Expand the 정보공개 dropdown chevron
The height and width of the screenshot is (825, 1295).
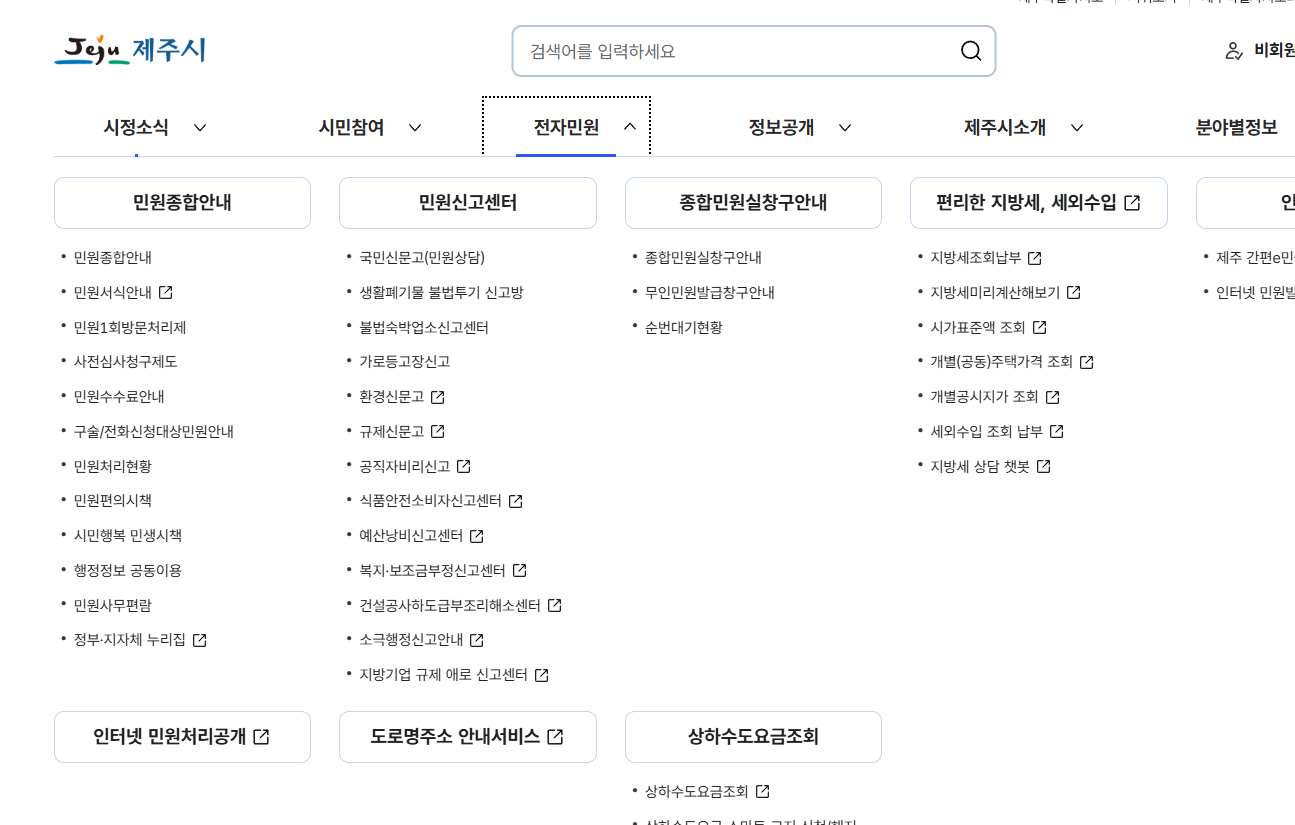[845, 127]
